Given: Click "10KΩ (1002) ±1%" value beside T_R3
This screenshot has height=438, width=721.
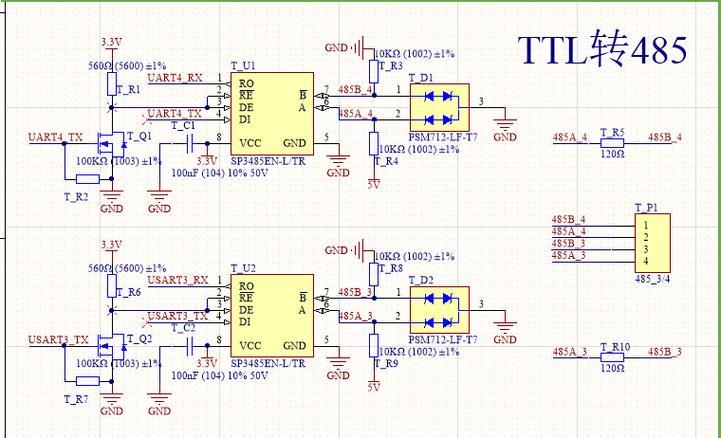Looking at the screenshot, I should click(415, 54).
